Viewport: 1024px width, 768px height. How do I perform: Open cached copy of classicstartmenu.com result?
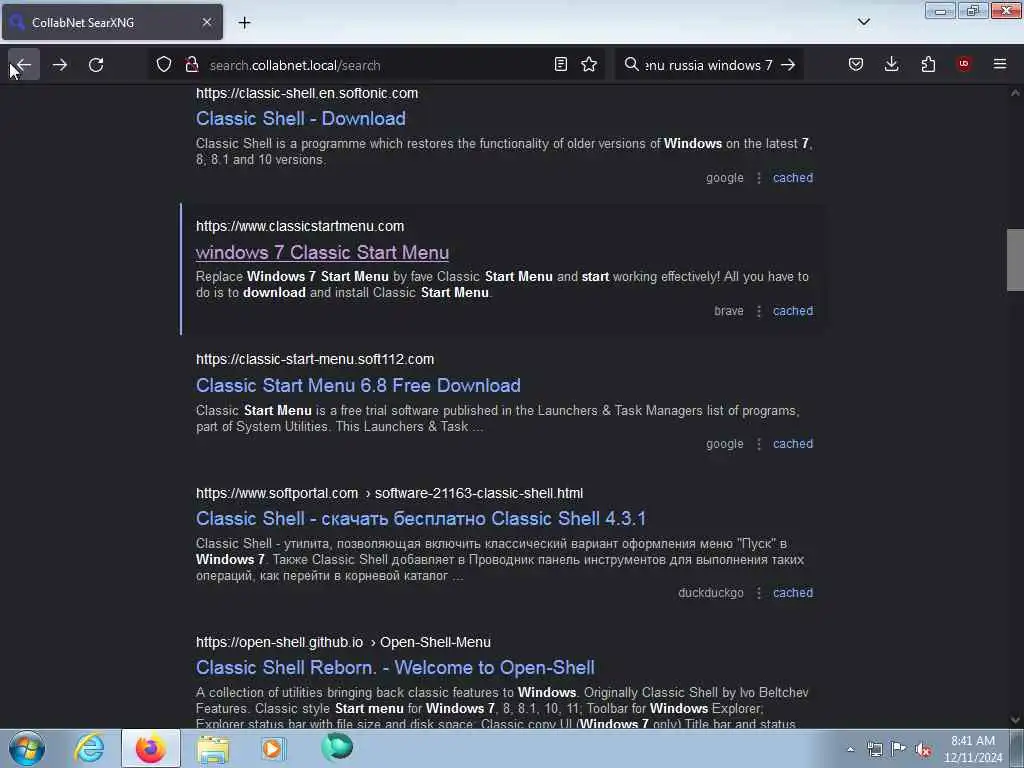coord(793,311)
